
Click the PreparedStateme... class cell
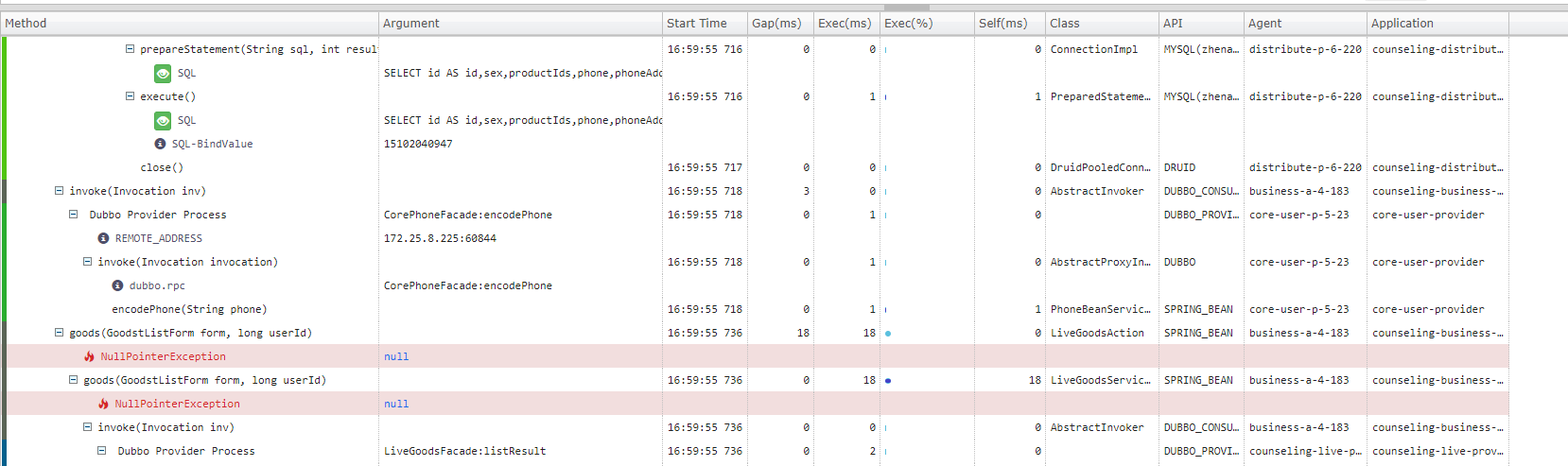pos(1100,96)
